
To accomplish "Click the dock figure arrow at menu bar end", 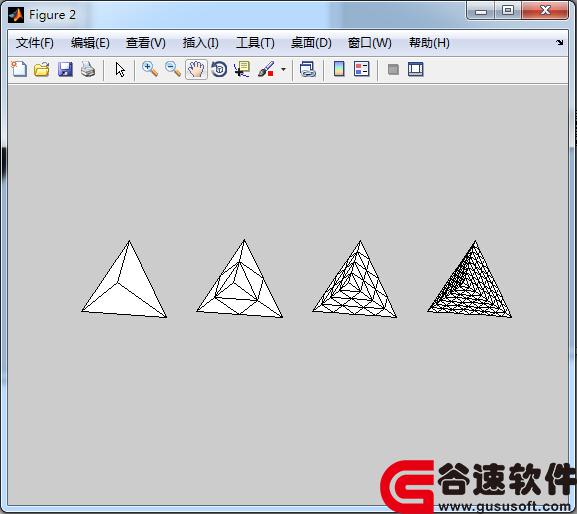I will [x=559, y=43].
